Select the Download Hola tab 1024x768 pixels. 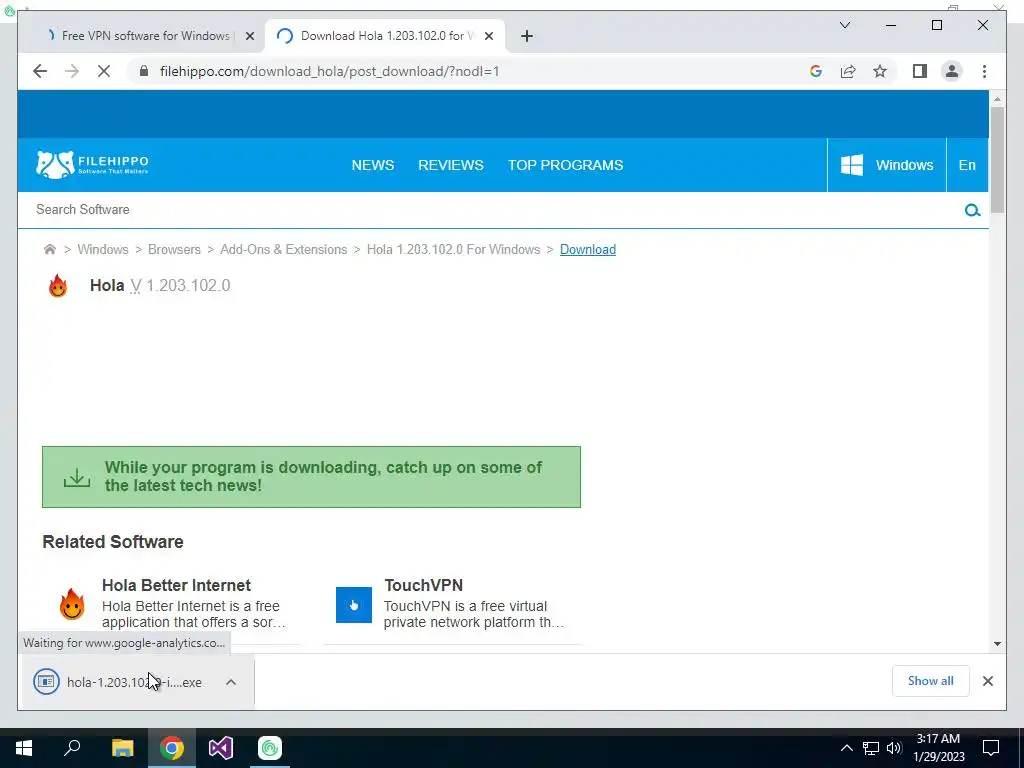coord(385,36)
